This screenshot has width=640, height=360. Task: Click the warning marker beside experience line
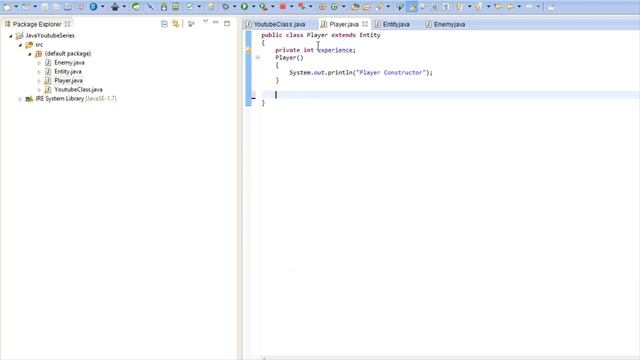point(248,50)
